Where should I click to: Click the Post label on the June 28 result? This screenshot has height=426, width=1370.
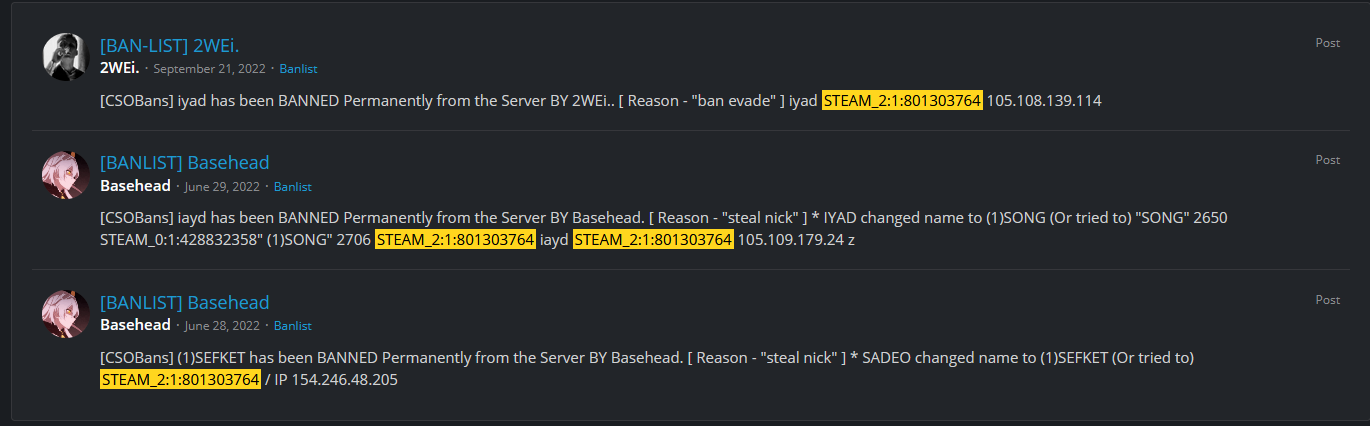1327,300
